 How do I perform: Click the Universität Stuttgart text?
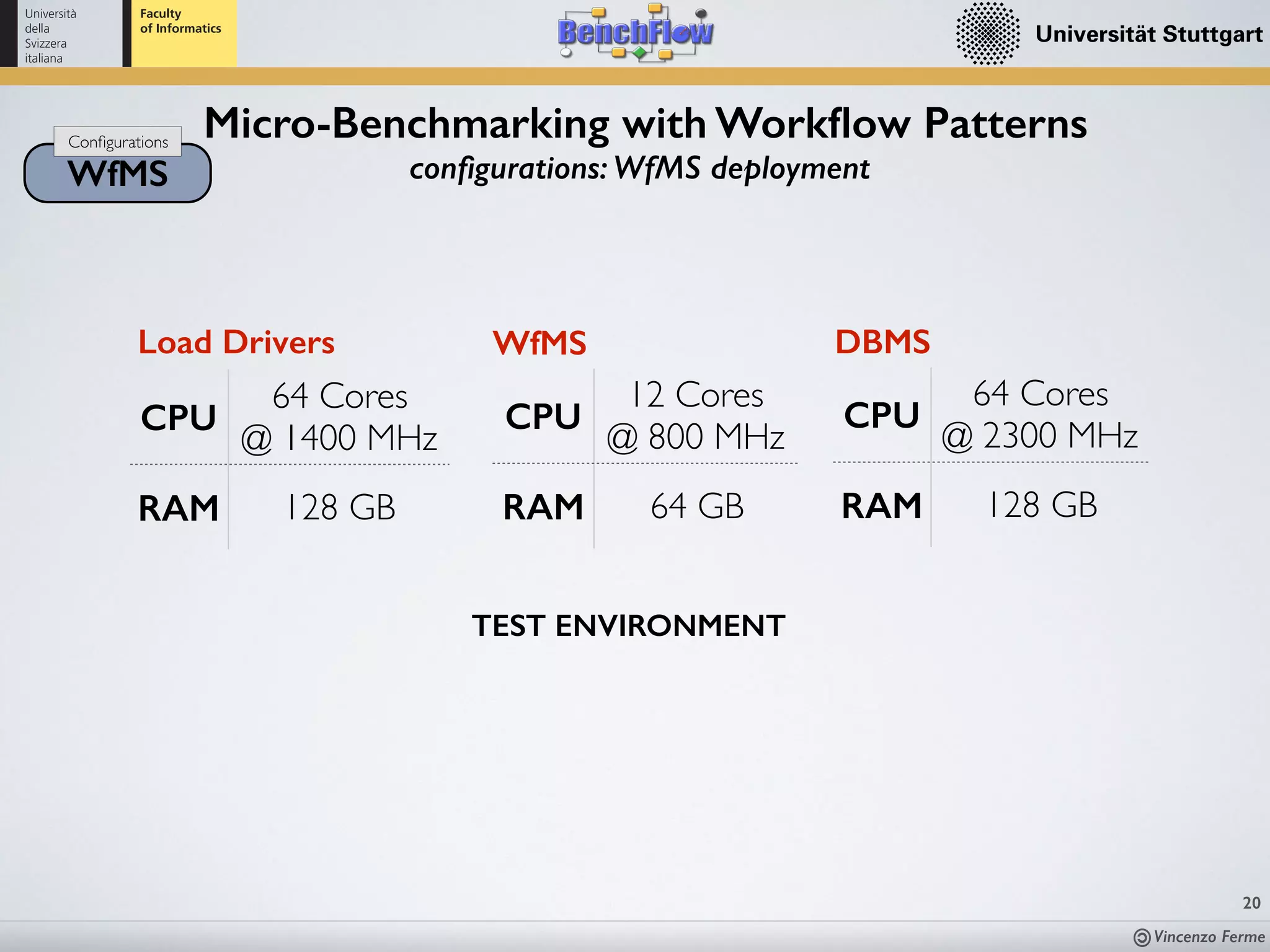(x=1148, y=34)
